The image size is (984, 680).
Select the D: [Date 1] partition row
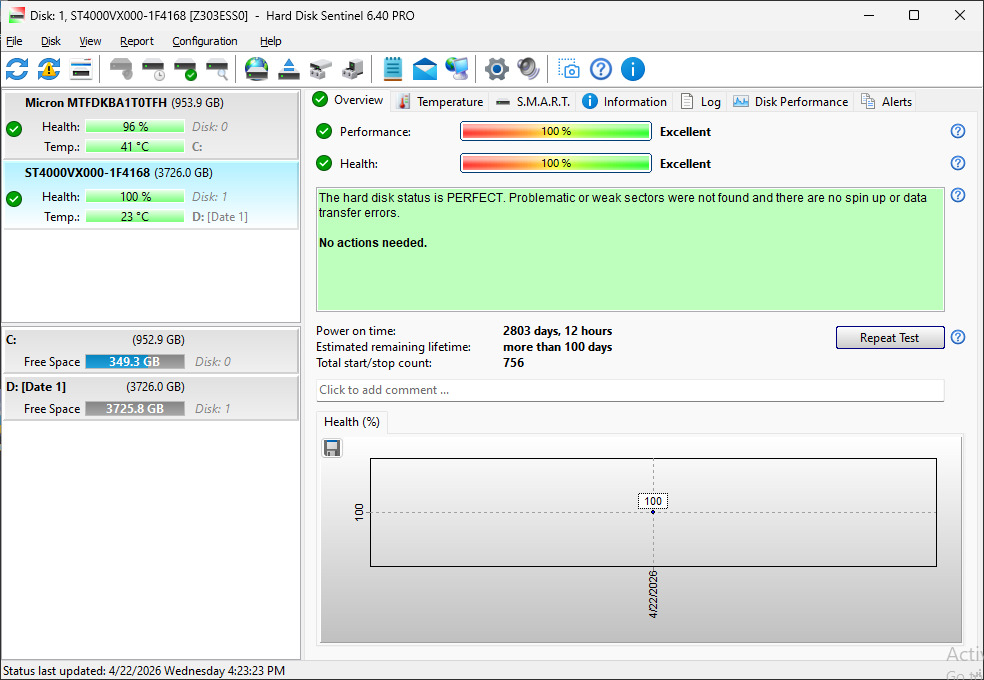[151, 398]
